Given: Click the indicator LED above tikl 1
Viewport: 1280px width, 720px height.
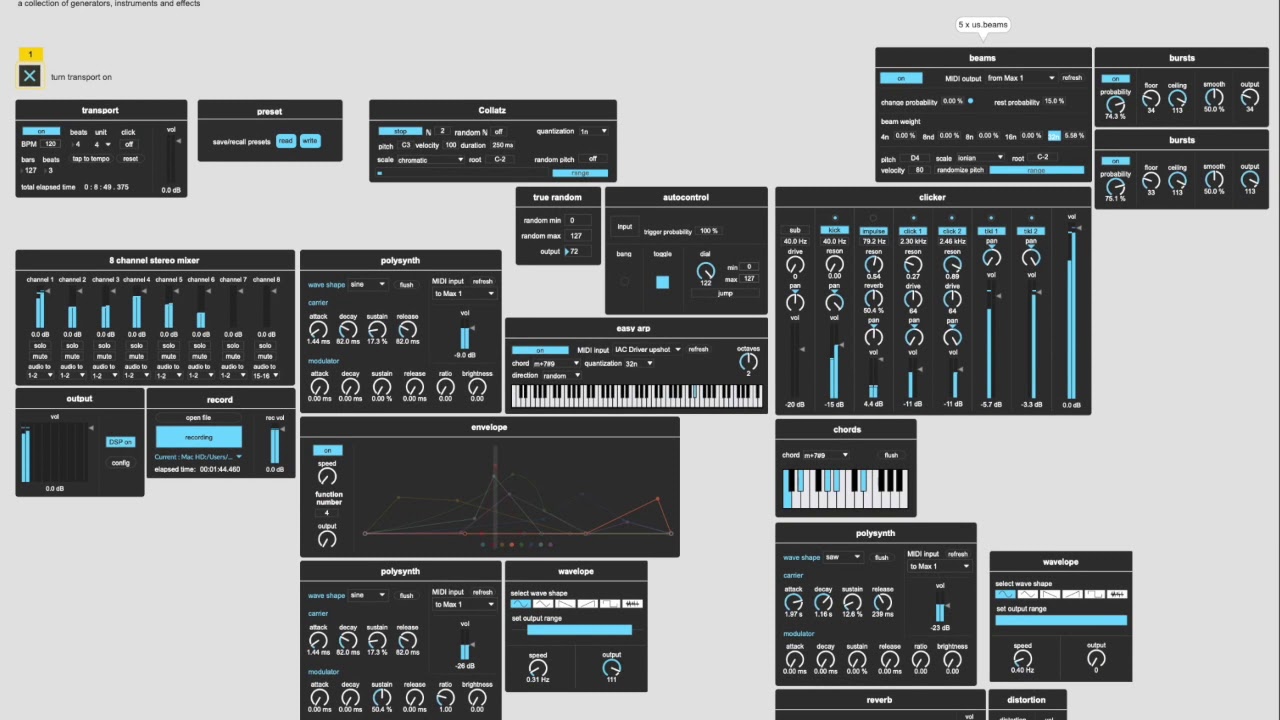Looking at the screenshot, I should point(991,217).
